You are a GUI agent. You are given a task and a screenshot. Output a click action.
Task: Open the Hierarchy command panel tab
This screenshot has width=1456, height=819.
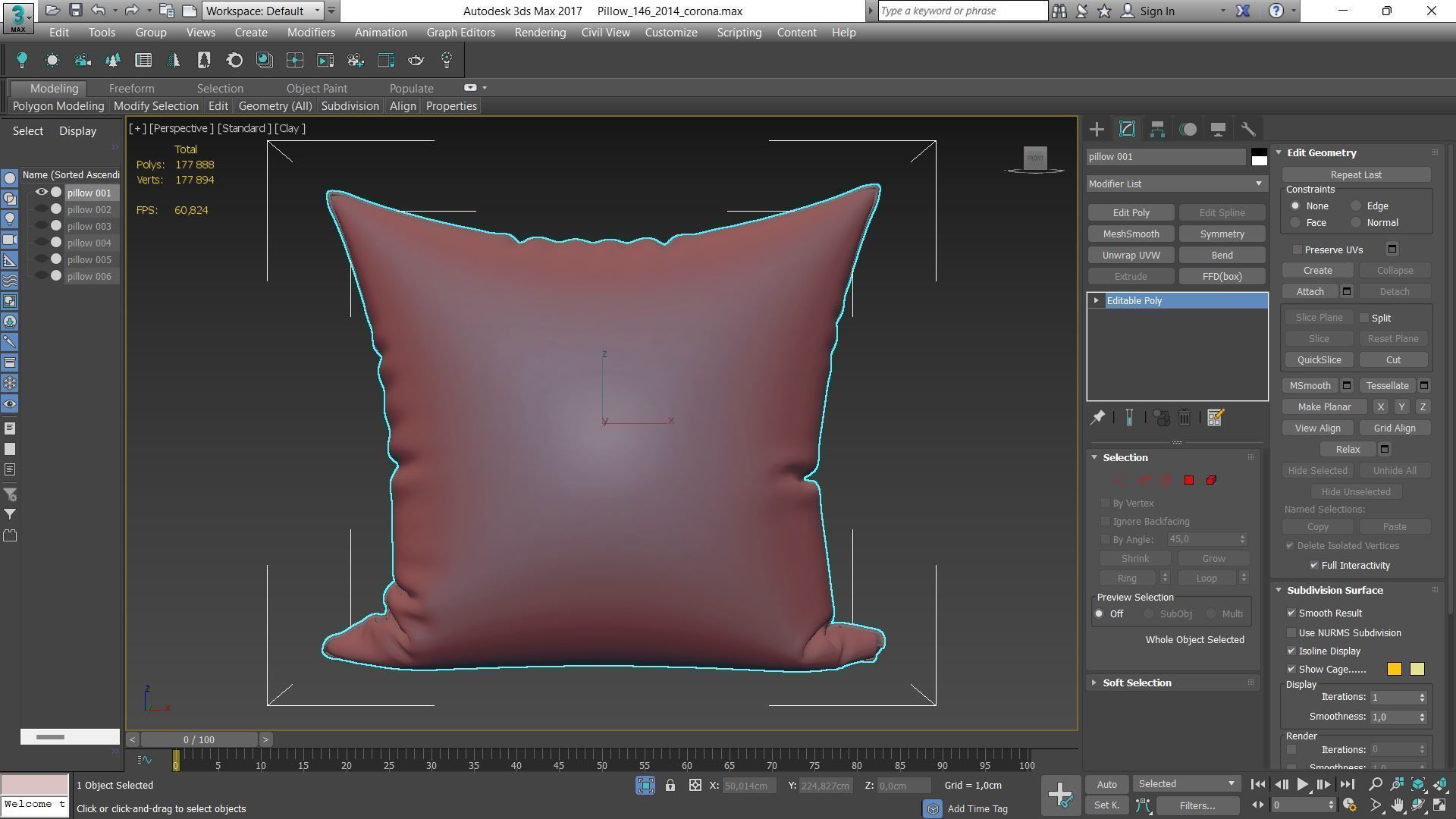(1157, 129)
